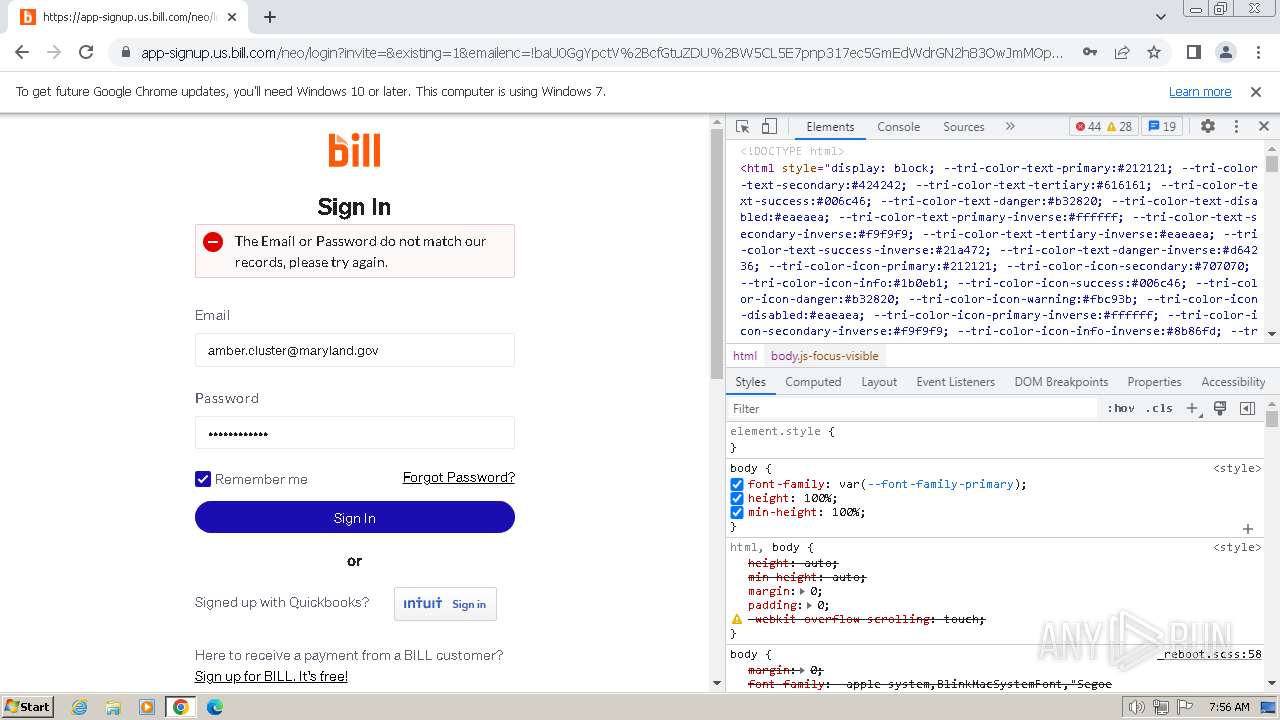Click the styles Filter input
Screen dimensions: 1280x720
click(x=913, y=408)
